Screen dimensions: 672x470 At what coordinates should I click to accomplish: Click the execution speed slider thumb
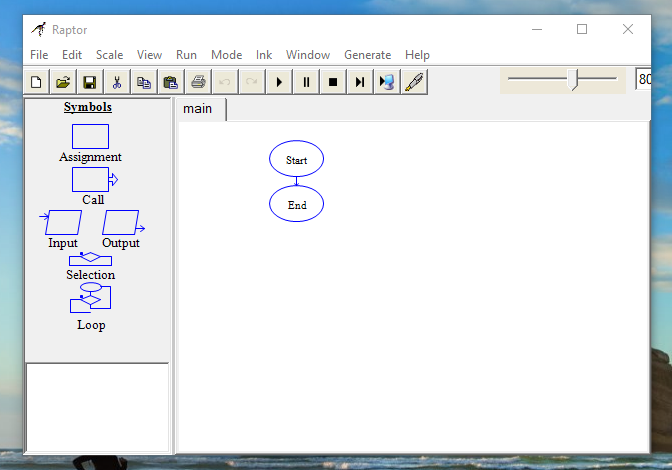[573, 80]
